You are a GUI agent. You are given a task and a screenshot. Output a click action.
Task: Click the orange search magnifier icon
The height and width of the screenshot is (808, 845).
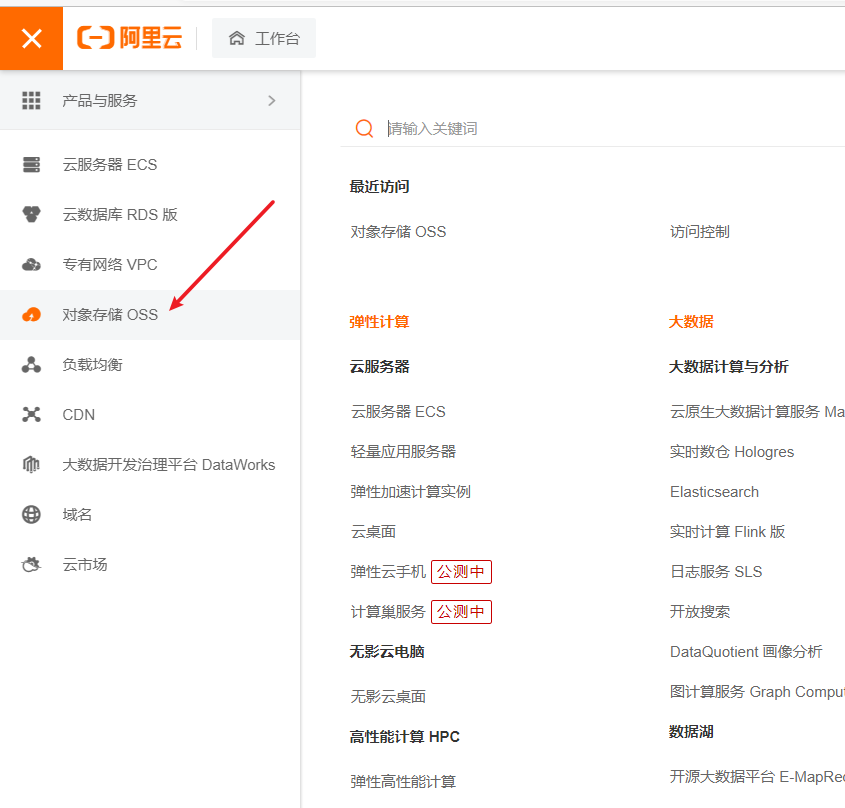pyautogui.click(x=365, y=129)
